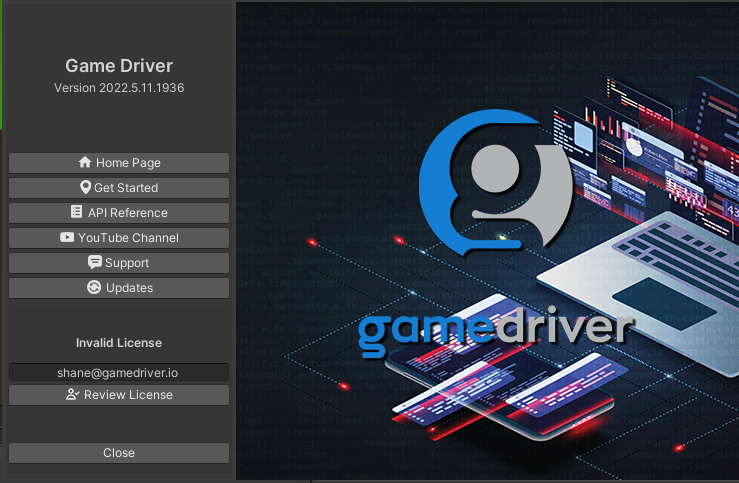Visit the YouTube Channel button
Screen dimensions: 739x483
(x=119, y=238)
